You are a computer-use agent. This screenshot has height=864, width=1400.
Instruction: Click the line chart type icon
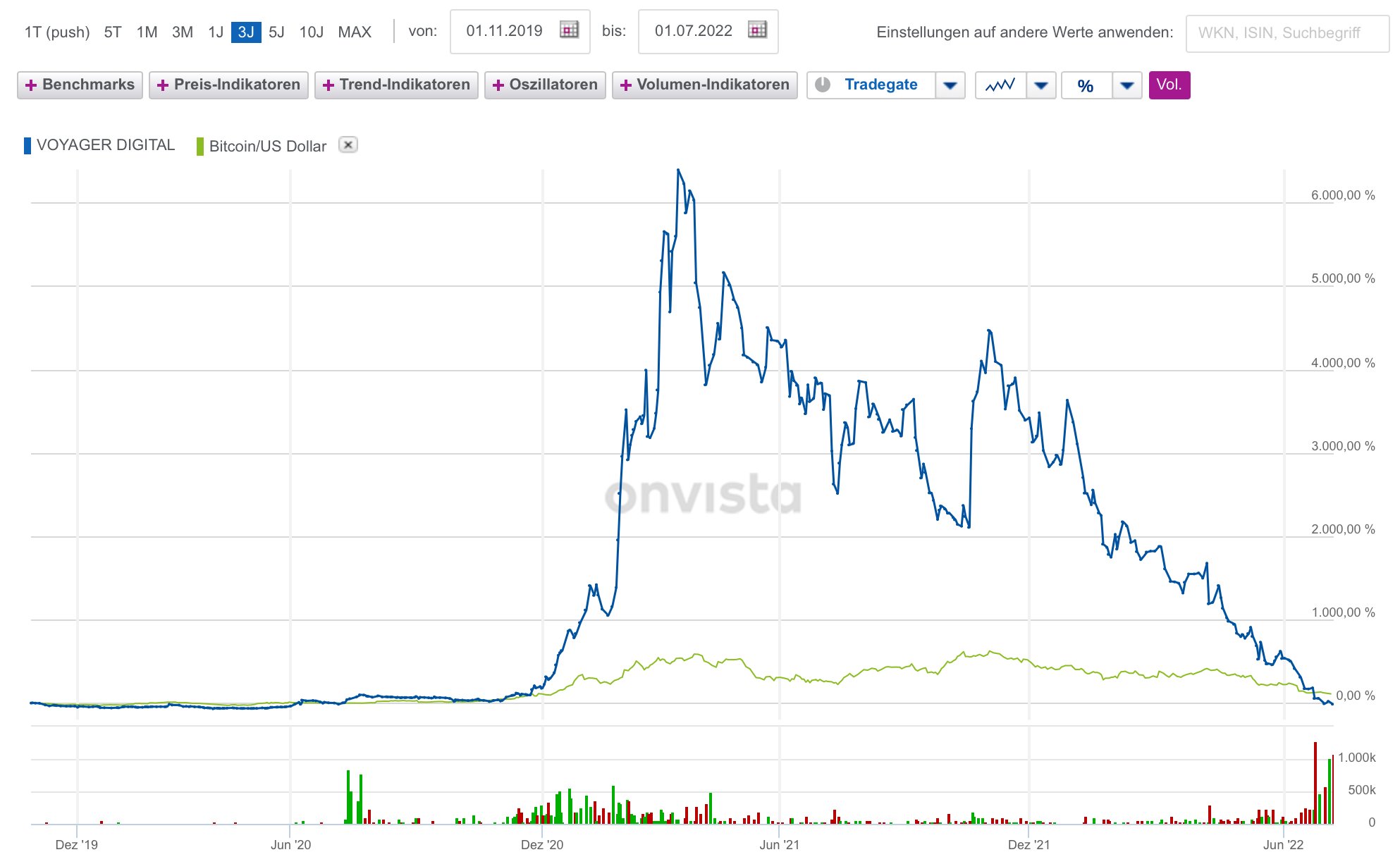tap(1000, 85)
